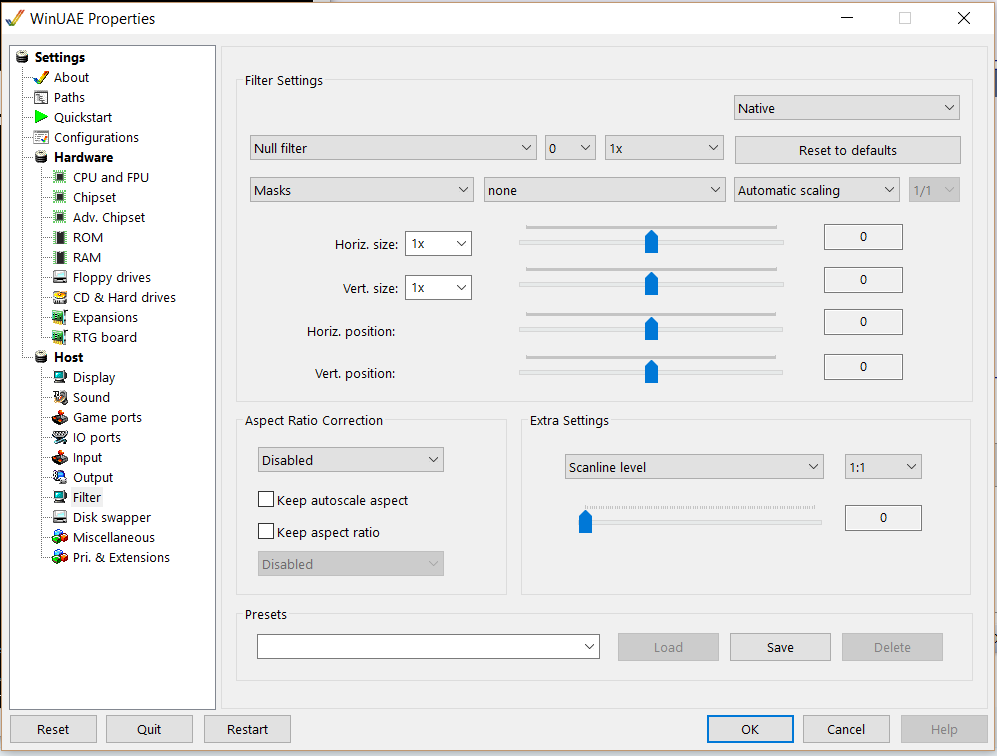The image size is (997, 756).
Task: Select the Floppy drives icon in tree
Action: pos(60,277)
